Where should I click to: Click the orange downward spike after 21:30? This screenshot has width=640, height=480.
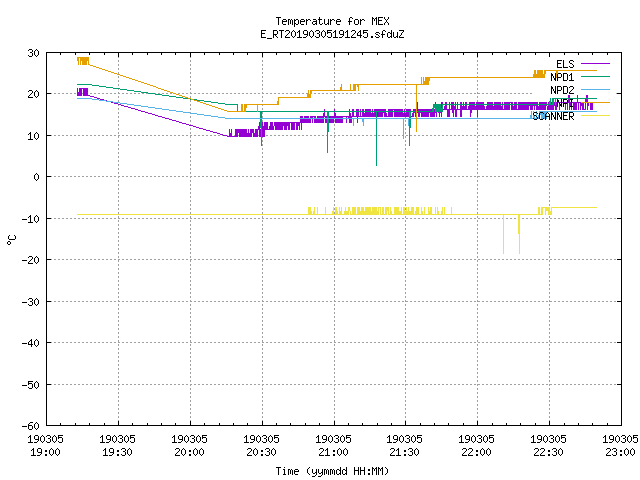click(416, 110)
